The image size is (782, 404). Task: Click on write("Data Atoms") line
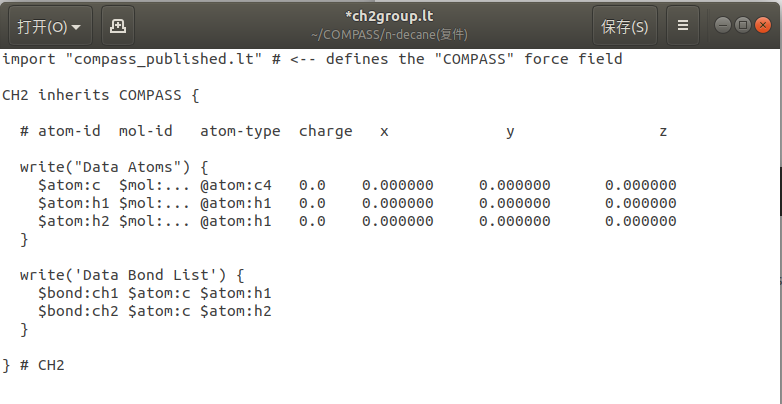click(114, 167)
